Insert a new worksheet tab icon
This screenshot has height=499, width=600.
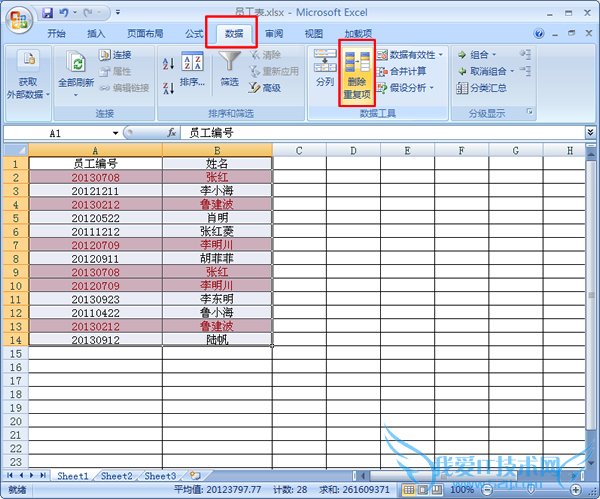pos(195,476)
